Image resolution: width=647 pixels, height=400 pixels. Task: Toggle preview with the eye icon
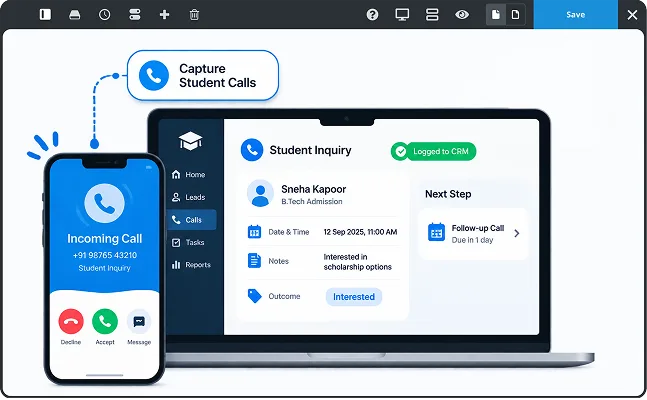[462, 14]
